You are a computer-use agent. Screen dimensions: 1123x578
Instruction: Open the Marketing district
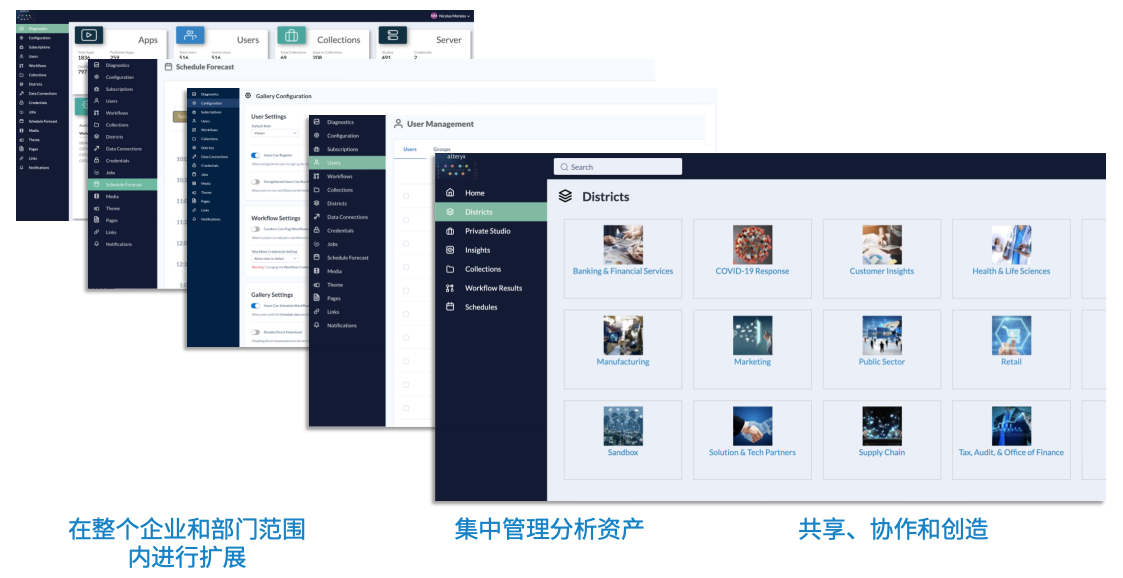(x=752, y=350)
